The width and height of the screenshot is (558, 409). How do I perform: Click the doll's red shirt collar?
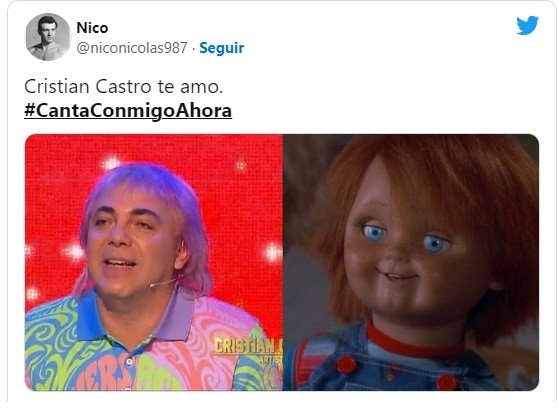(x=411, y=342)
